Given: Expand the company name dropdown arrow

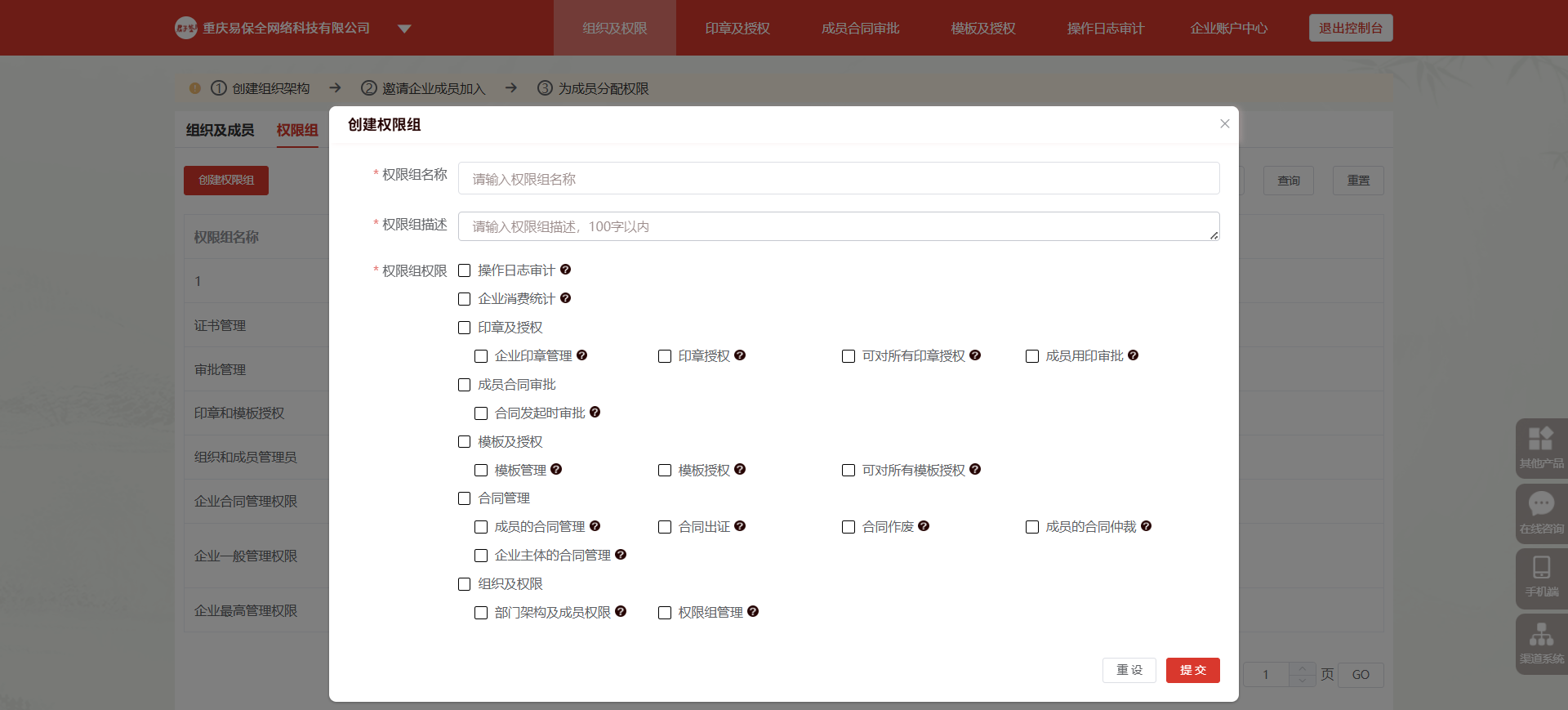Looking at the screenshot, I should pos(404,29).
